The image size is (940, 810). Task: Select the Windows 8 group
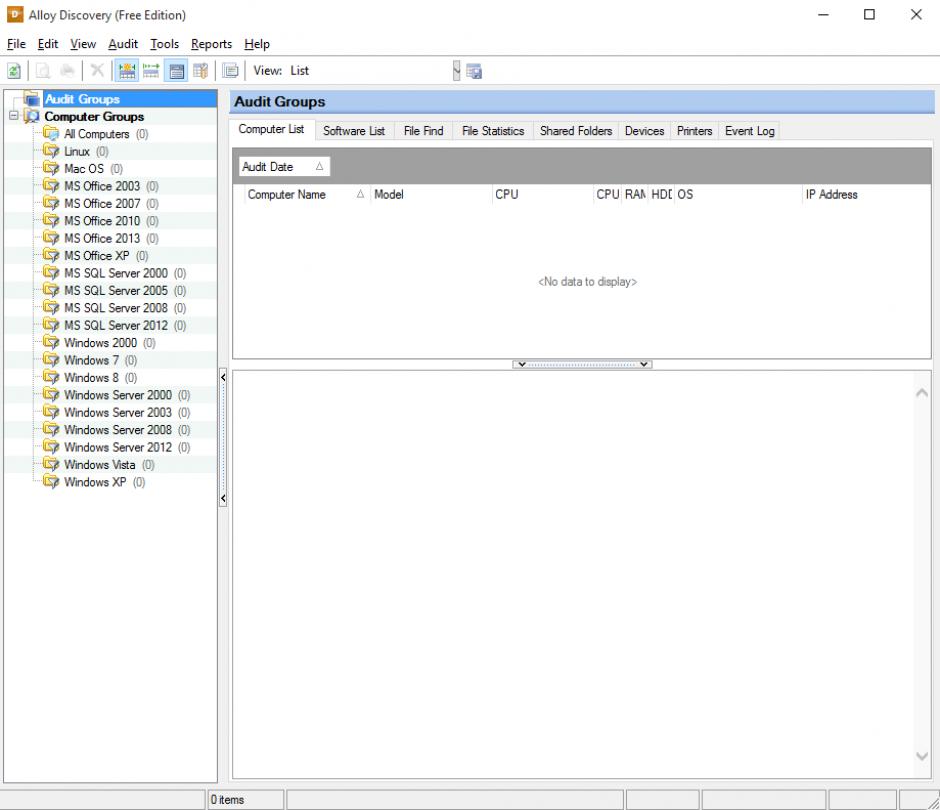91,377
